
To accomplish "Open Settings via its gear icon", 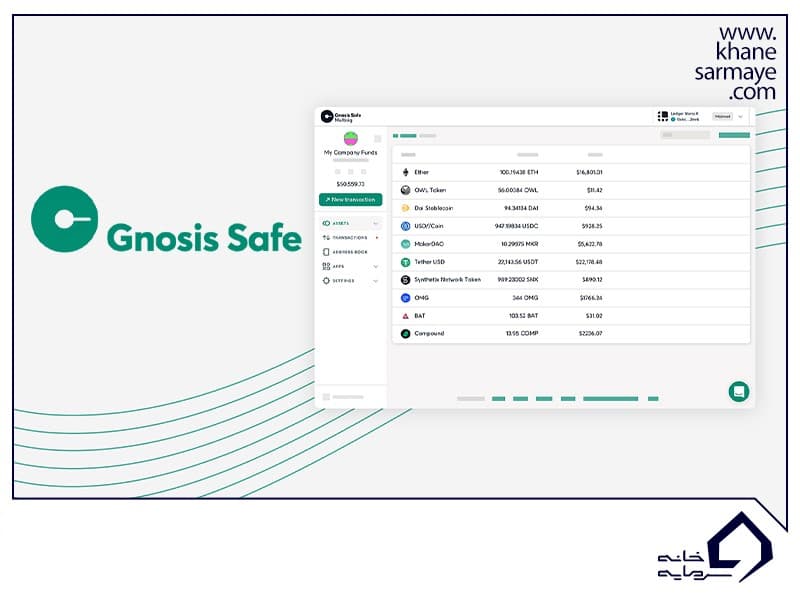I will pos(326,281).
